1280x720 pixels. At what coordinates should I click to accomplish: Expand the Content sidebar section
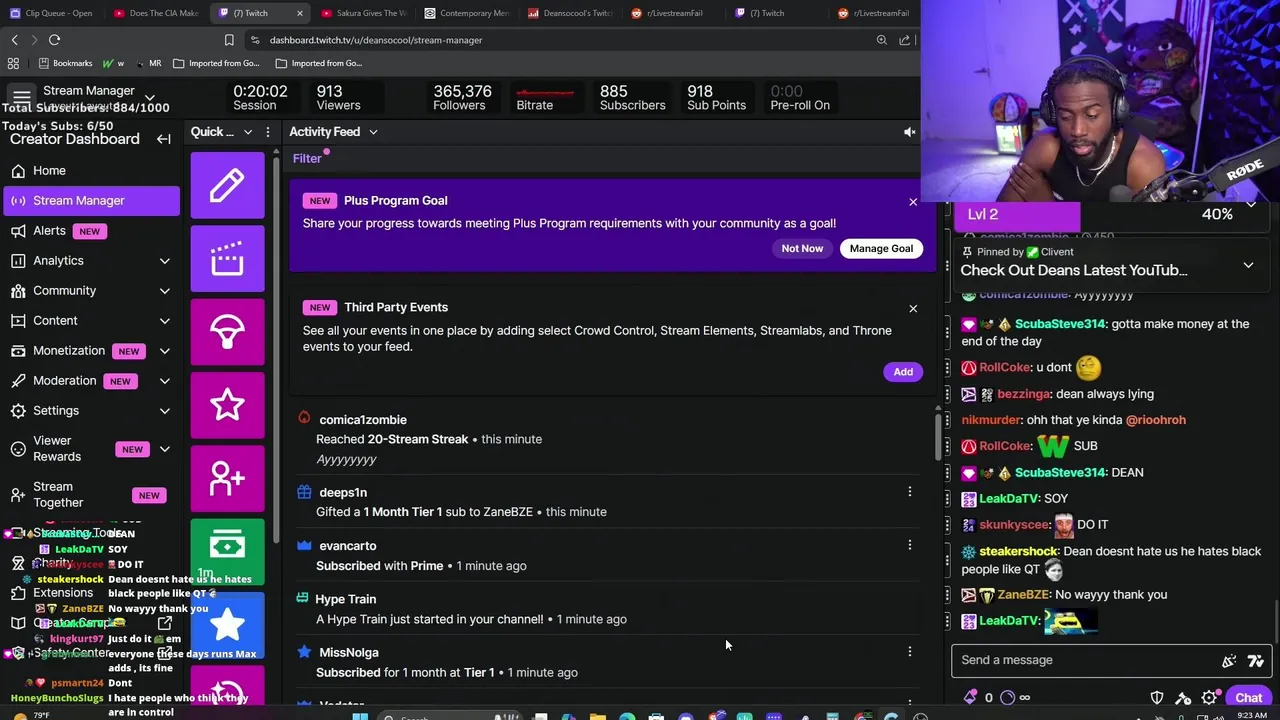pos(164,321)
